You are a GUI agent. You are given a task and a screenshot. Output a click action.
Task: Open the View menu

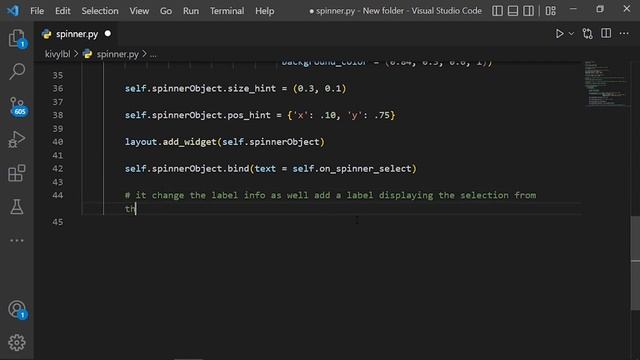[x=139, y=11]
